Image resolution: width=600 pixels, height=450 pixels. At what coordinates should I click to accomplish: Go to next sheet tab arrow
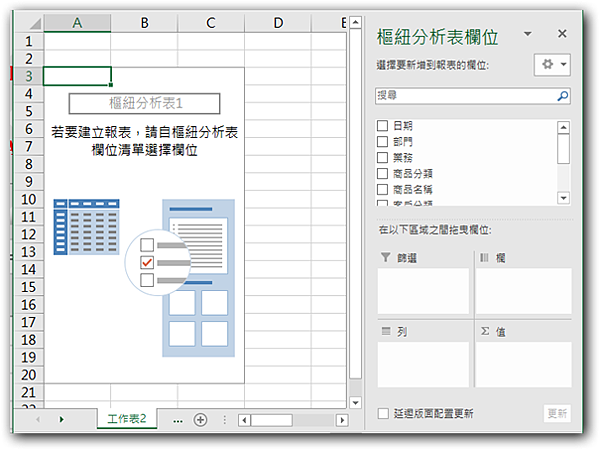click(x=61, y=419)
